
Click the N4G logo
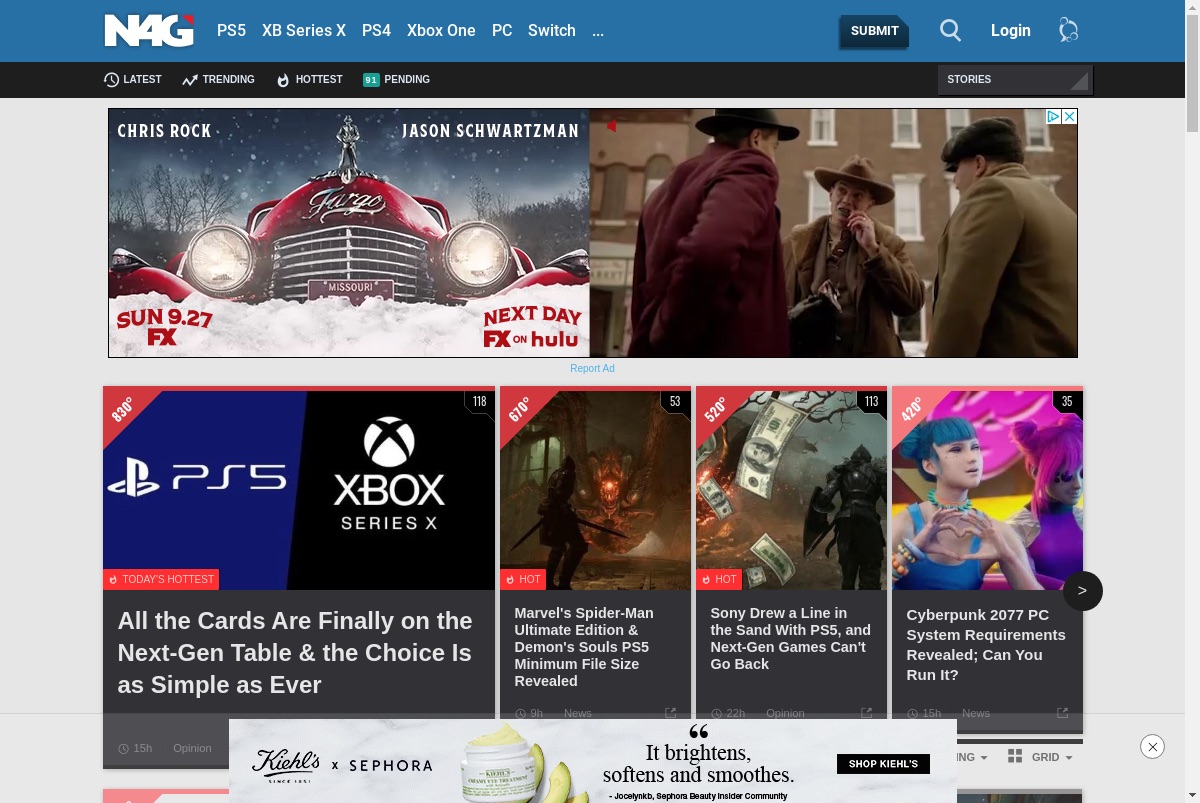click(149, 30)
